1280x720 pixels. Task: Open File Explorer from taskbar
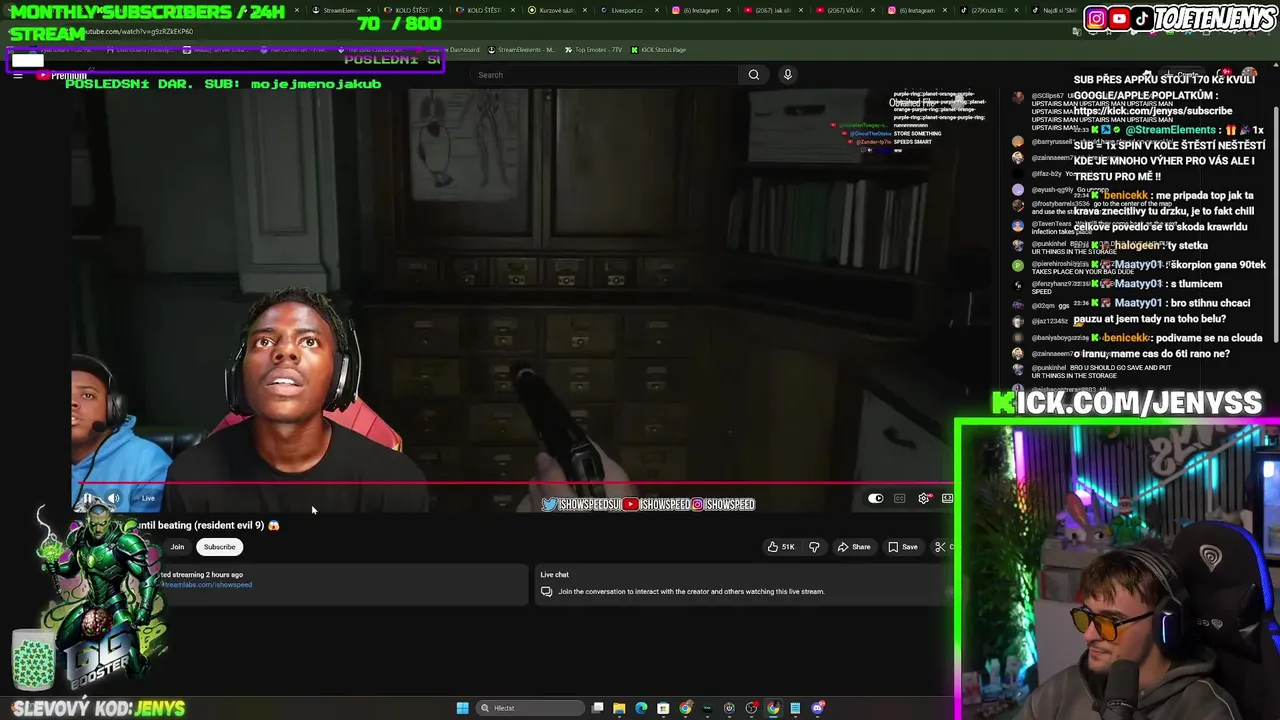tap(619, 708)
